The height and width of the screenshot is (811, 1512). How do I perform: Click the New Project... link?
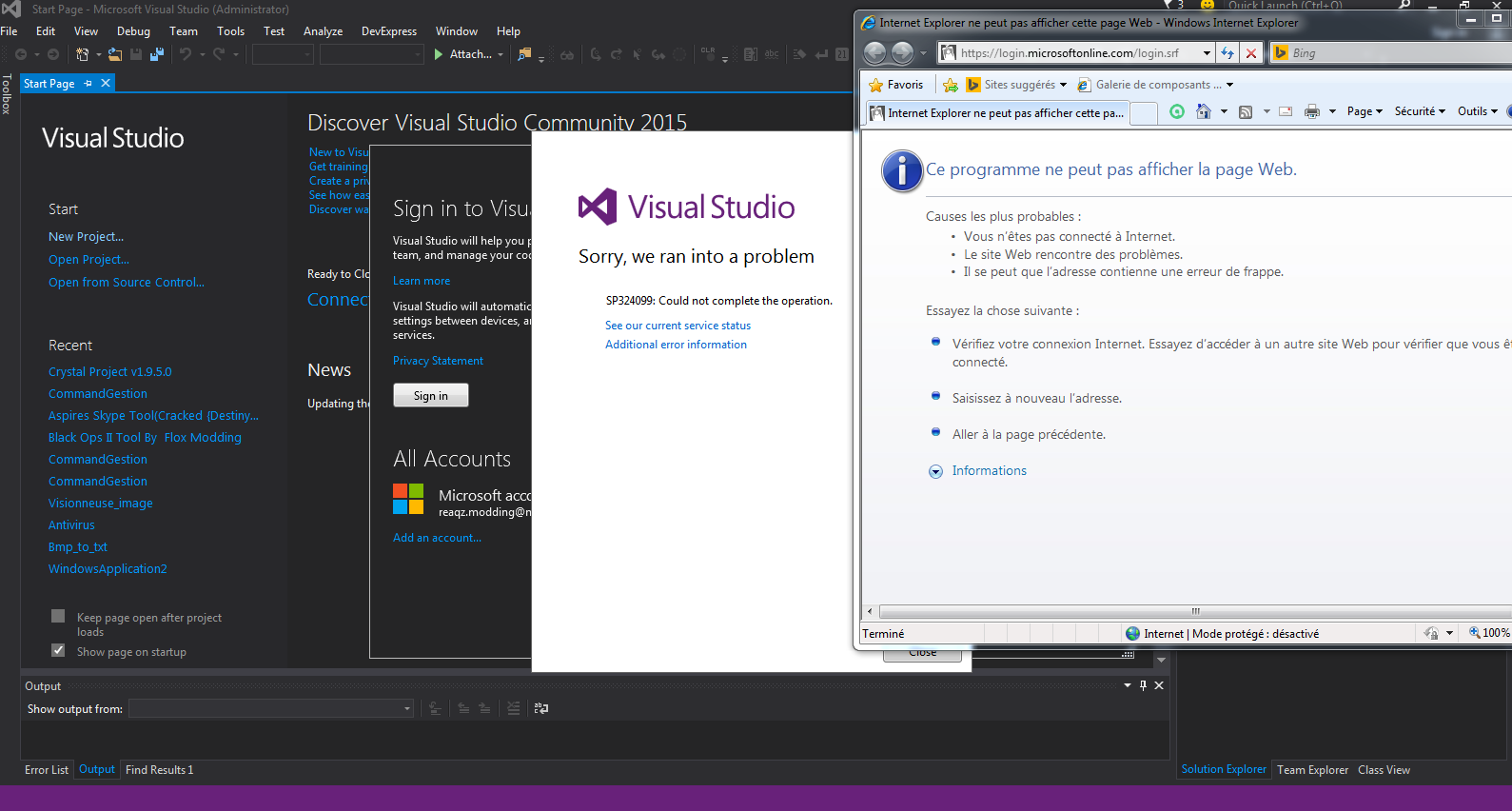click(x=87, y=237)
